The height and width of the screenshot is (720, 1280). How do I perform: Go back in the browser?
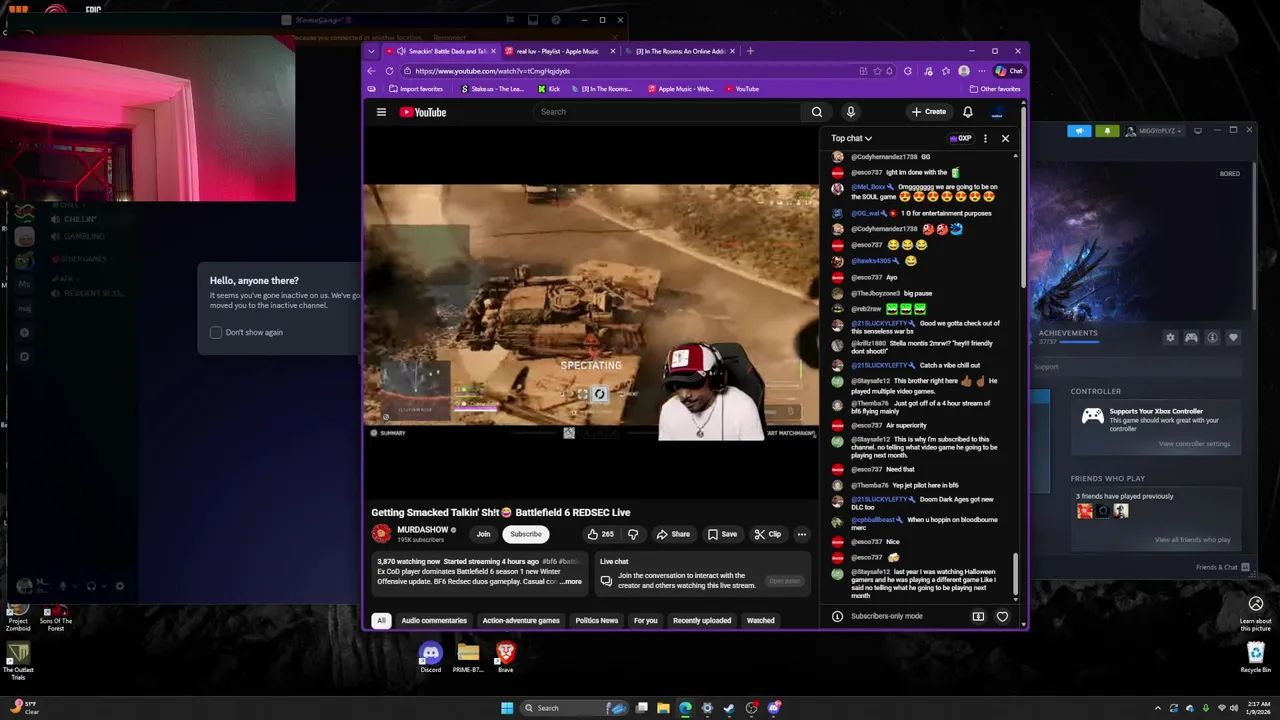[371, 71]
